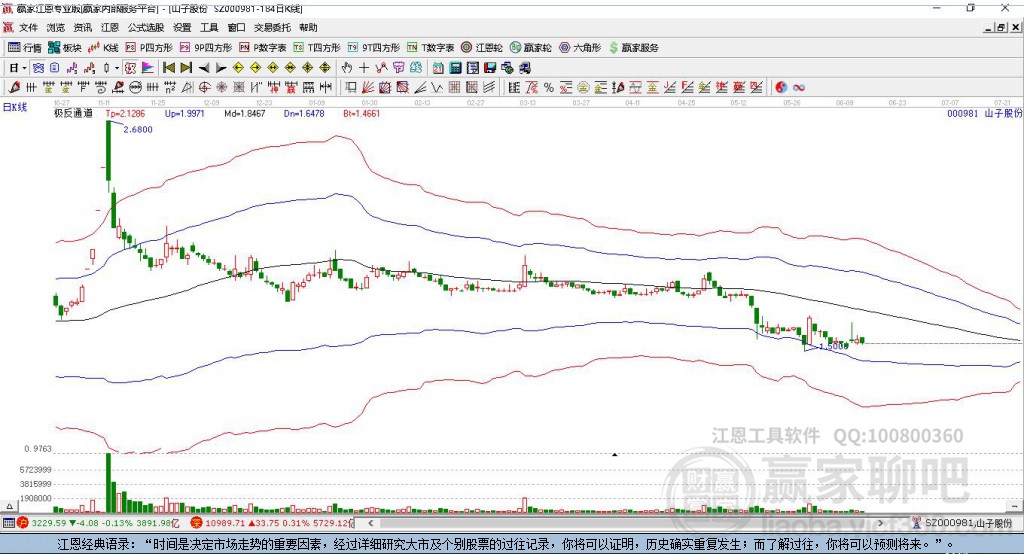Jump to last bar with skip-forward icon
The height and width of the screenshot is (554, 1024).
tap(186, 68)
